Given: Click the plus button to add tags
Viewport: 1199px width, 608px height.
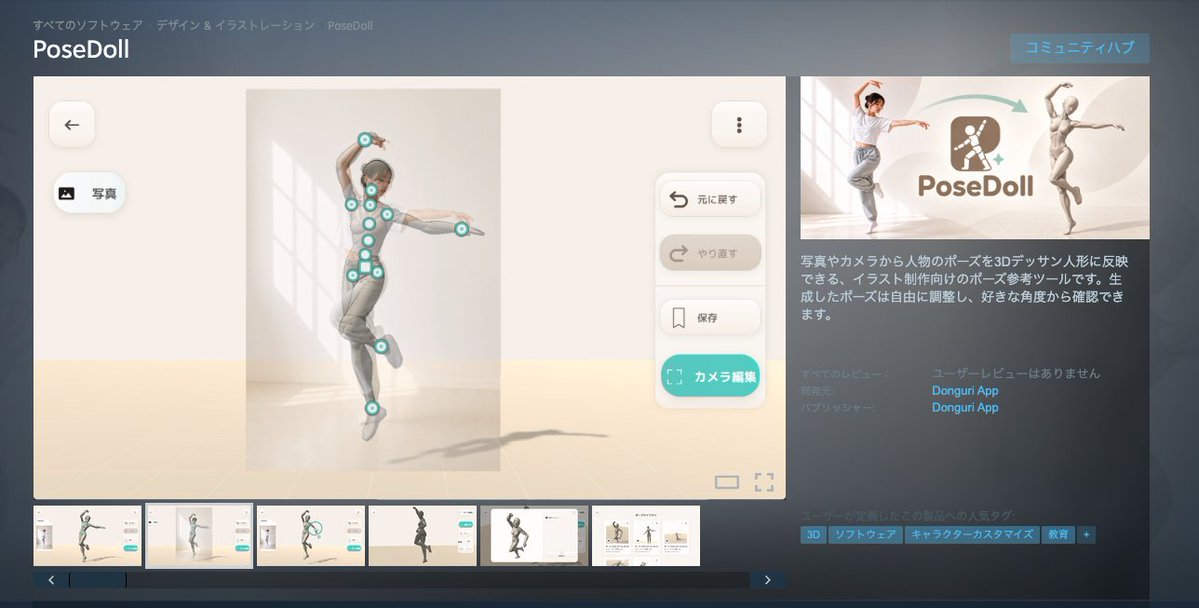Looking at the screenshot, I should (1086, 535).
